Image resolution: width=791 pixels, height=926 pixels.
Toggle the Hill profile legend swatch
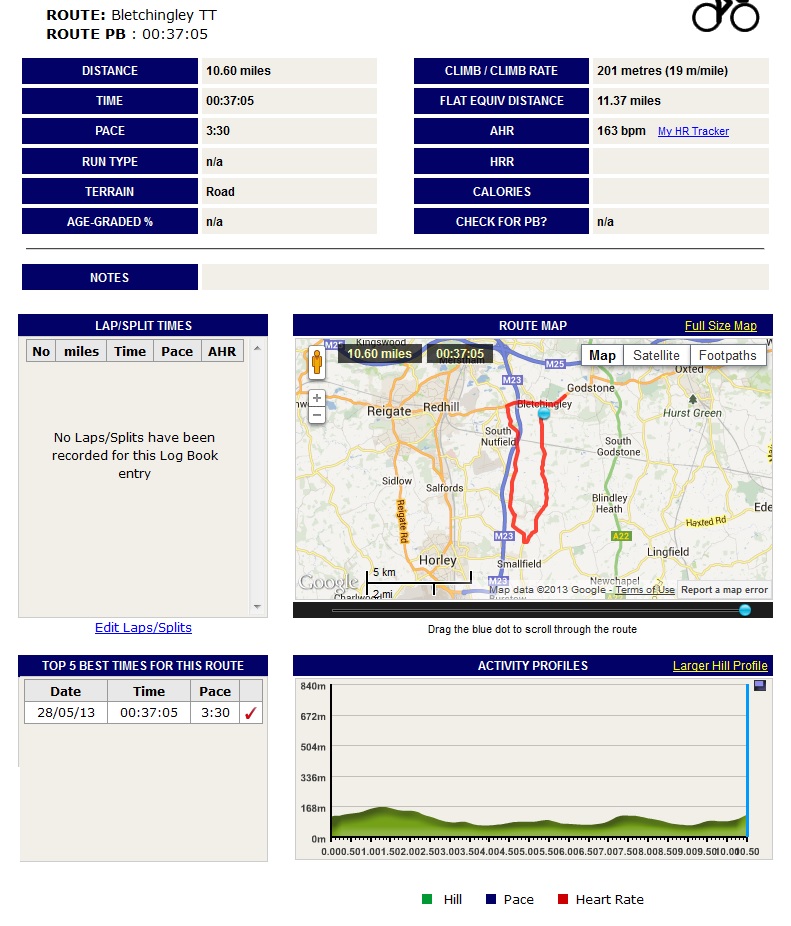[x=427, y=899]
